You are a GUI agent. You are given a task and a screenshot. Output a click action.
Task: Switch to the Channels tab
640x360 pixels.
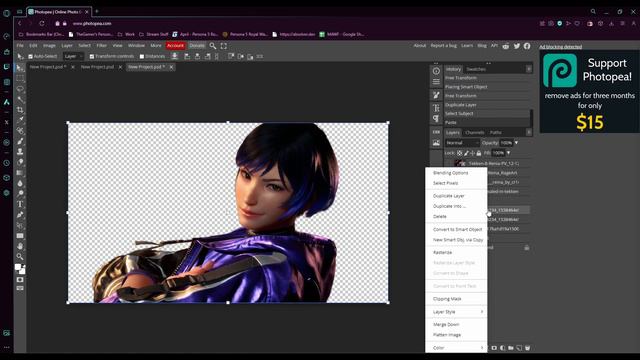(475, 133)
